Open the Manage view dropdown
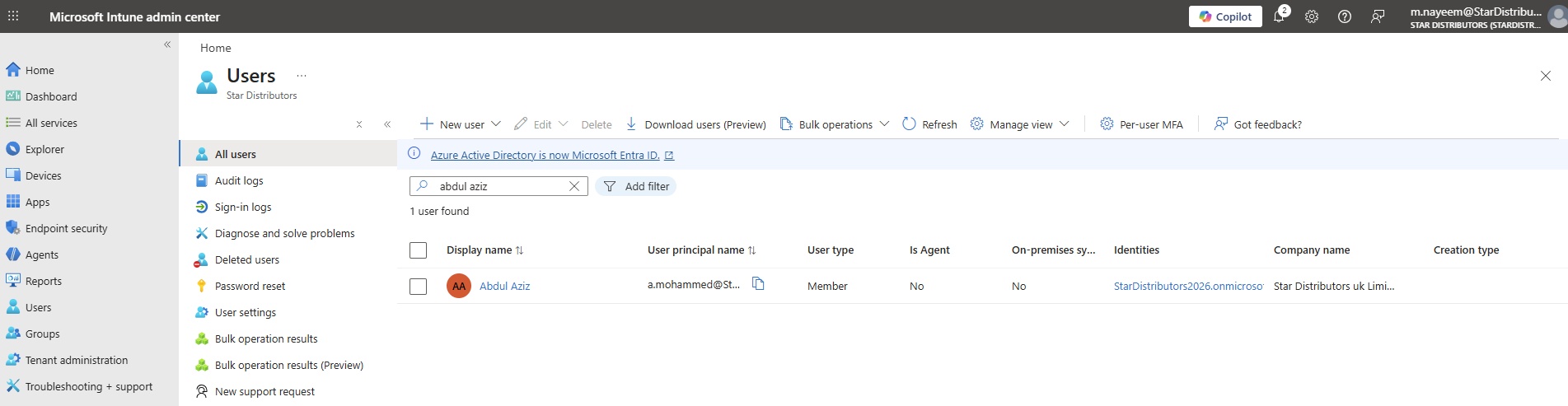The width and height of the screenshot is (1568, 406). coord(1064,124)
